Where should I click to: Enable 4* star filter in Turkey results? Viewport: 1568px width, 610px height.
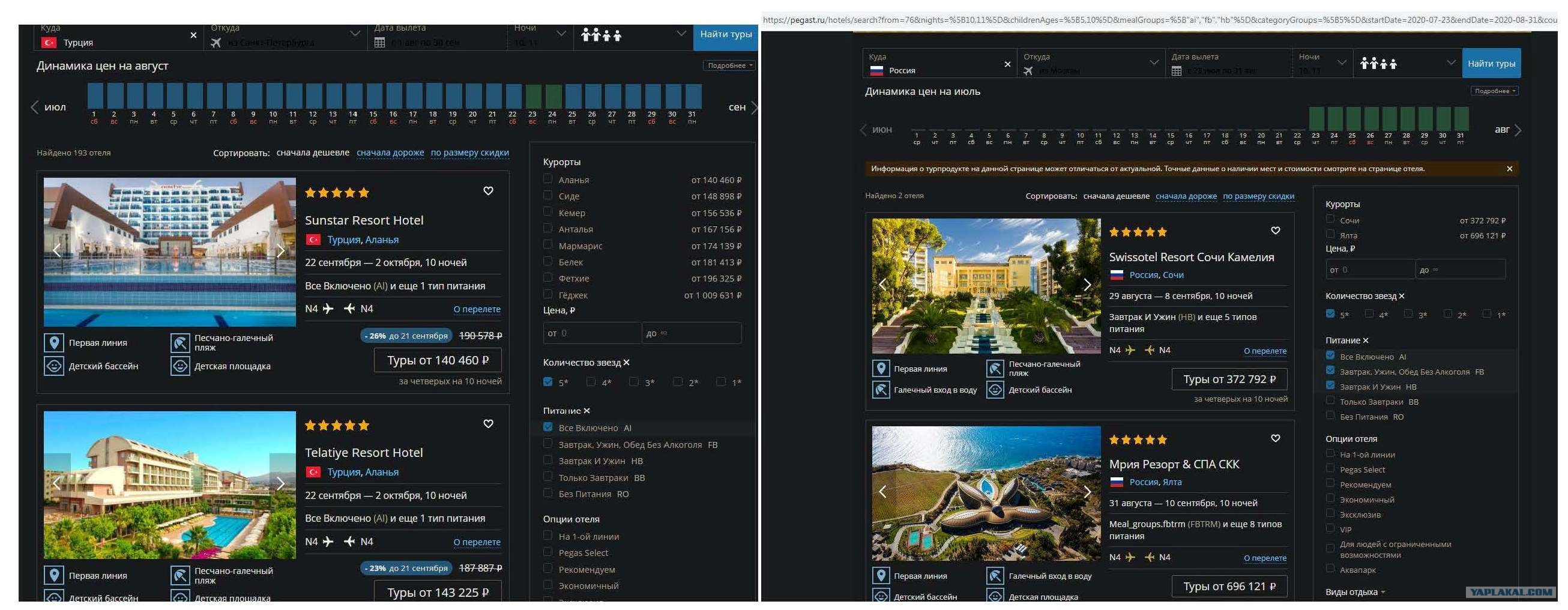tap(591, 382)
